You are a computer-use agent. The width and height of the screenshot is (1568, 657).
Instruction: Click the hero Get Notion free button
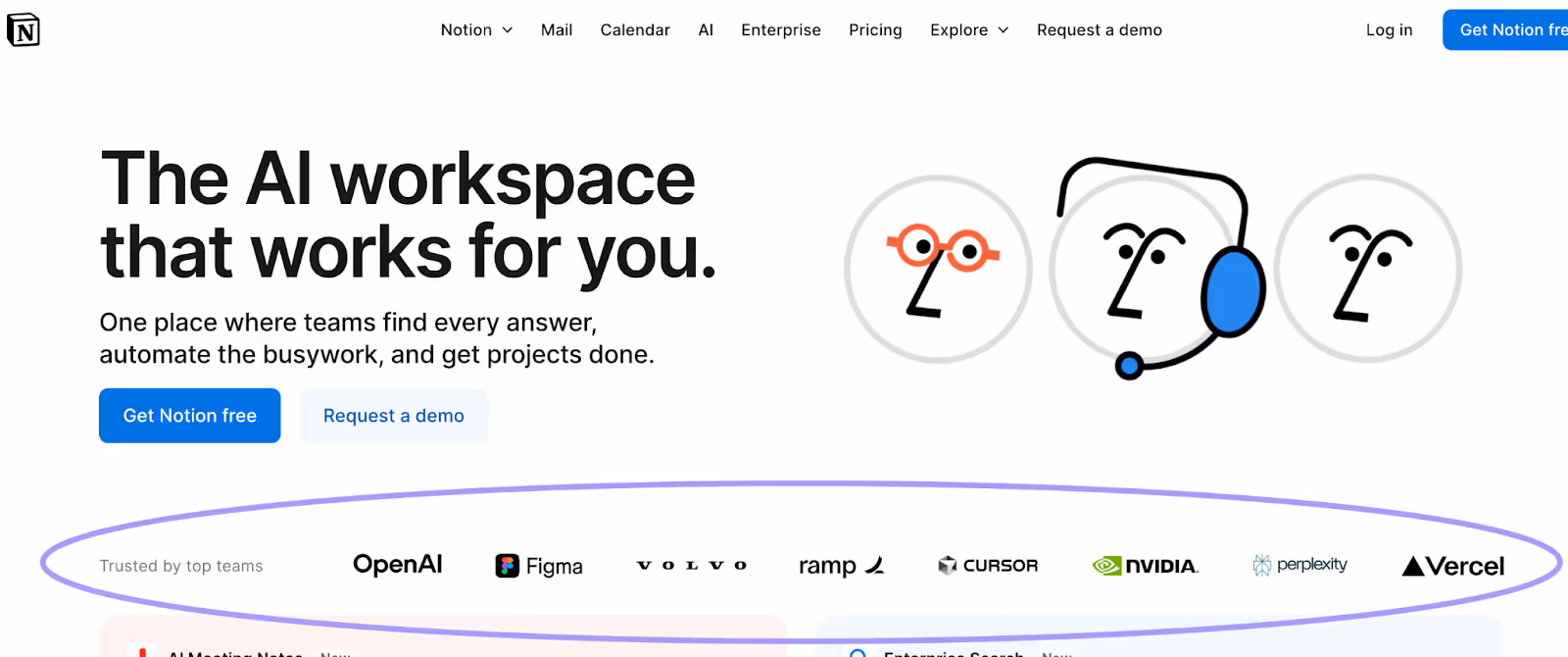click(190, 416)
